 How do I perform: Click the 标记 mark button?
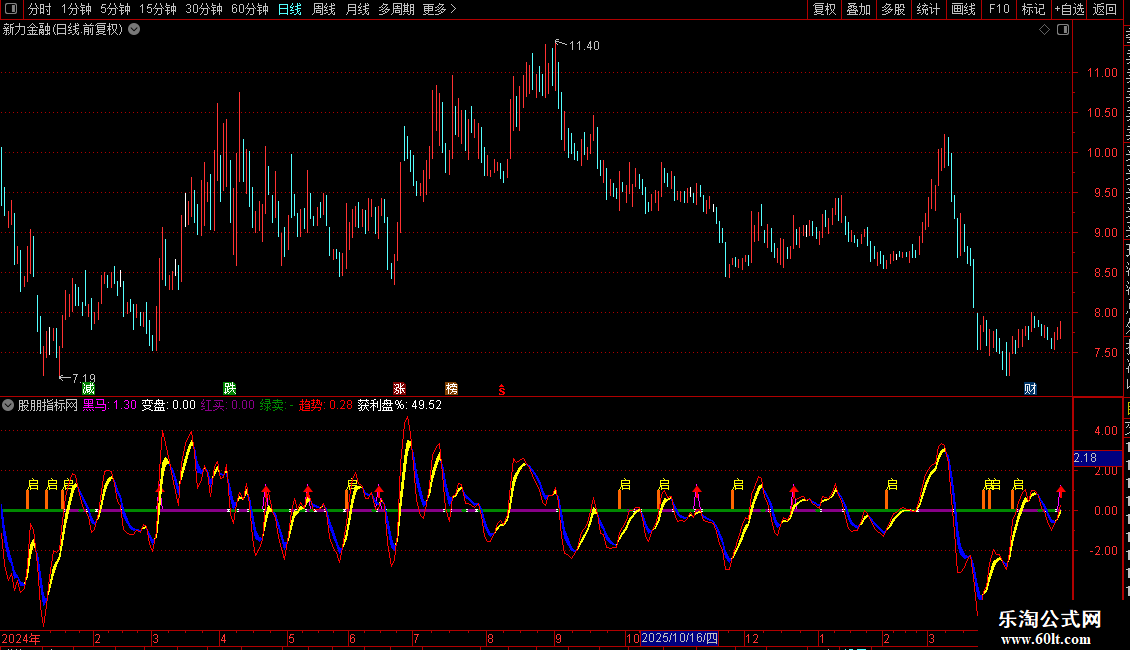coord(1033,9)
